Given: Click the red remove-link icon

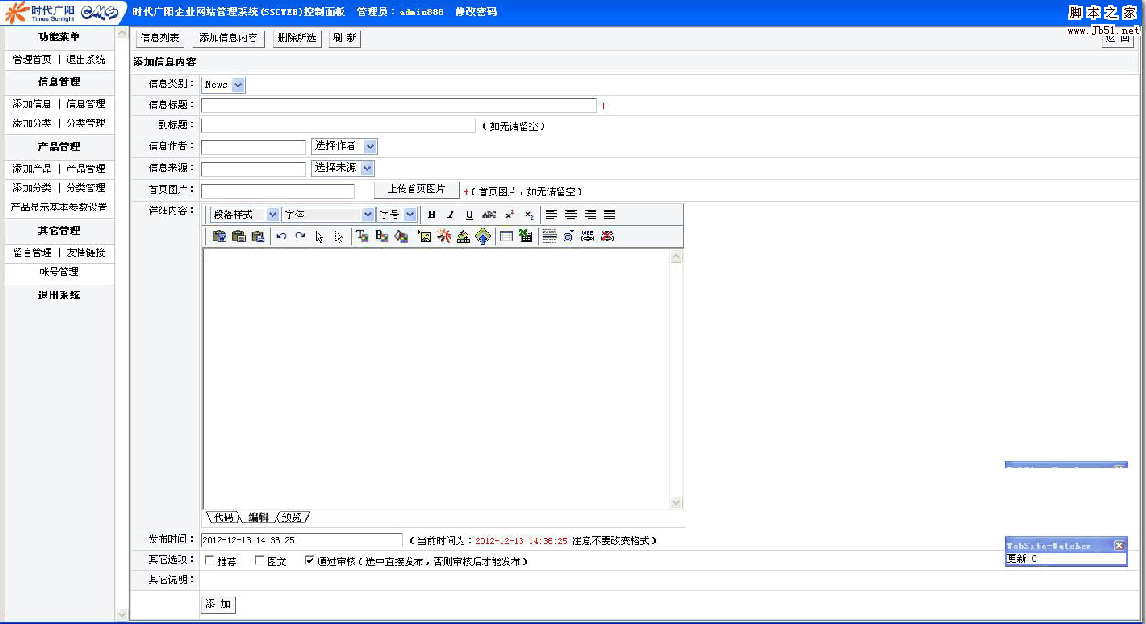Looking at the screenshot, I should [607, 236].
